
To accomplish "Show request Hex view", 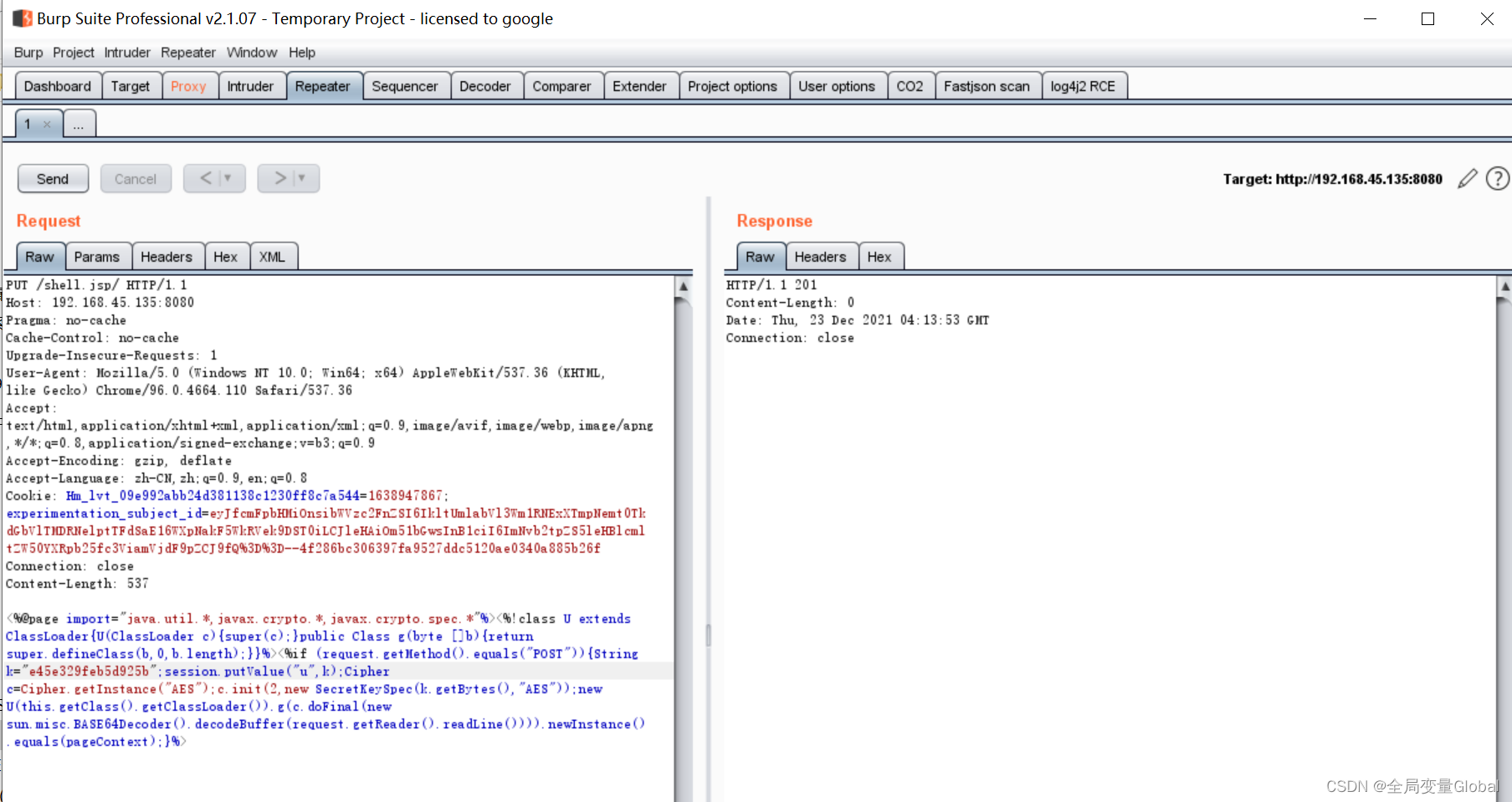I will click(x=226, y=257).
